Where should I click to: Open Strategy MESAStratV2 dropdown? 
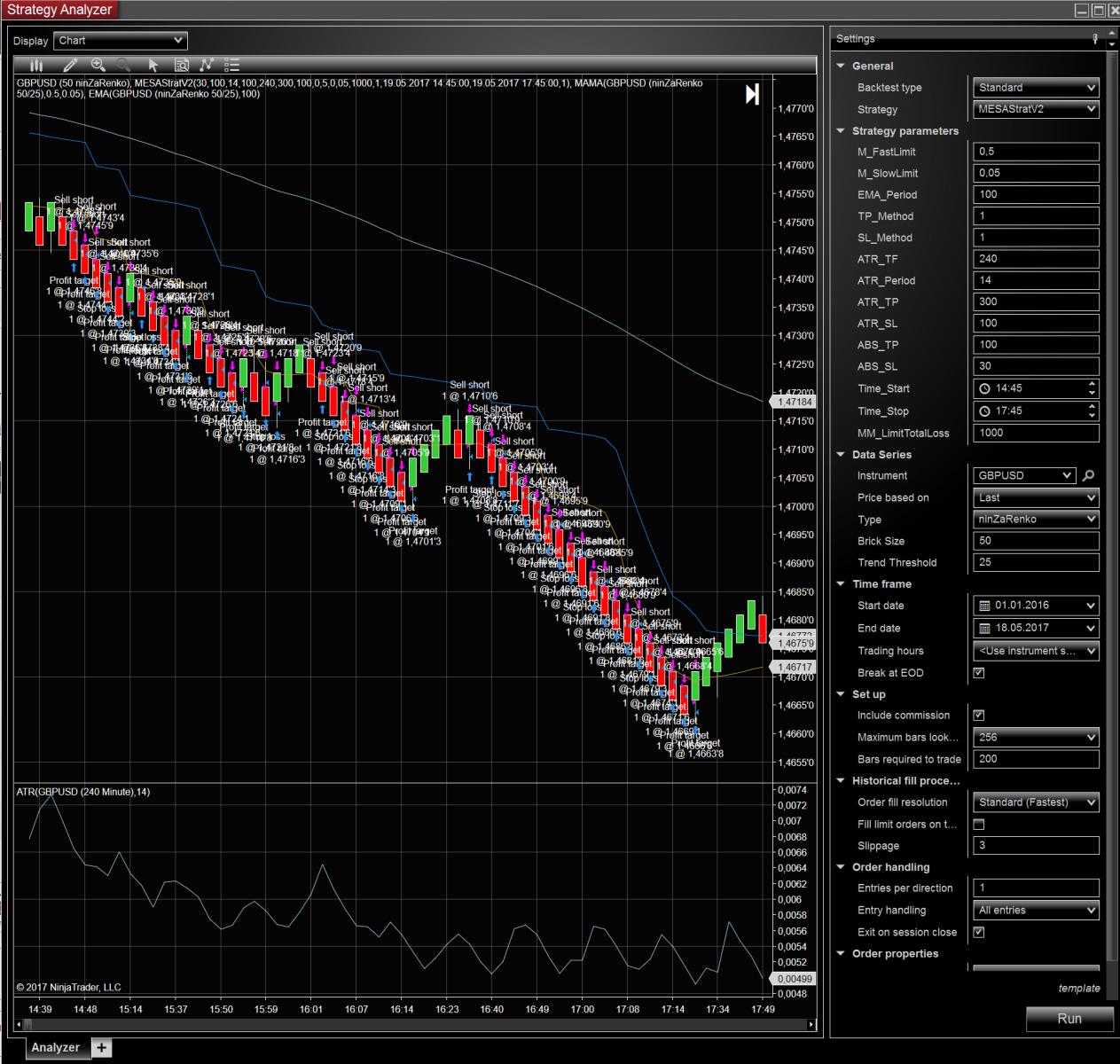tap(1036, 109)
